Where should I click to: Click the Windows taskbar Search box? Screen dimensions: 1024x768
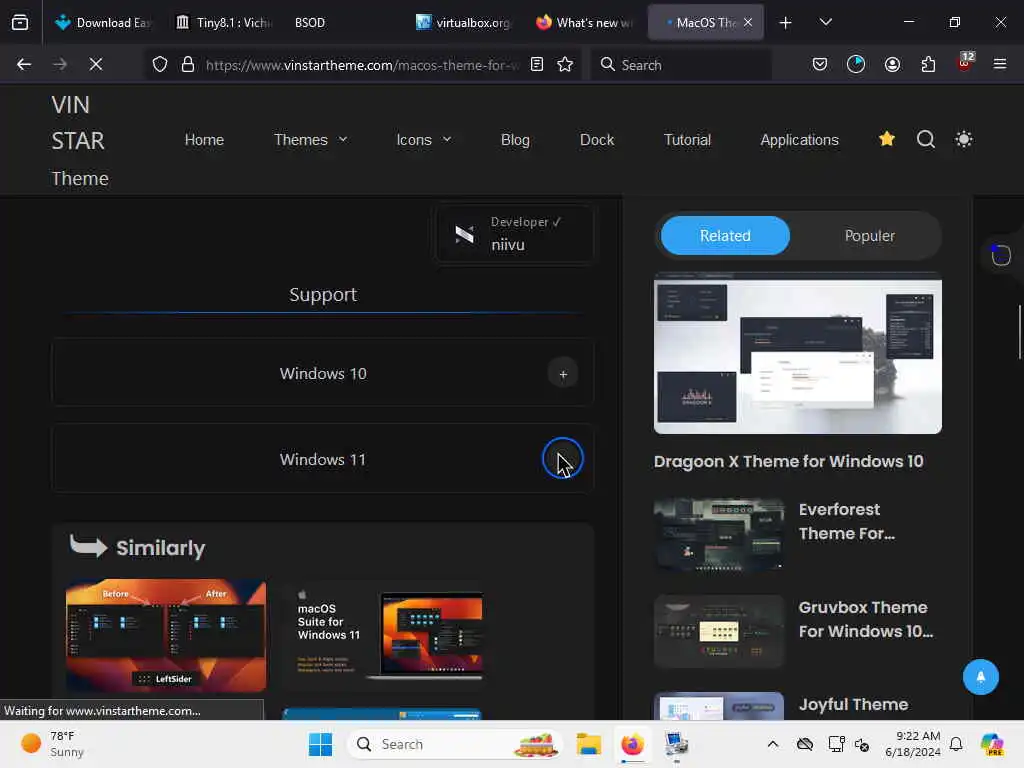[x=455, y=744]
